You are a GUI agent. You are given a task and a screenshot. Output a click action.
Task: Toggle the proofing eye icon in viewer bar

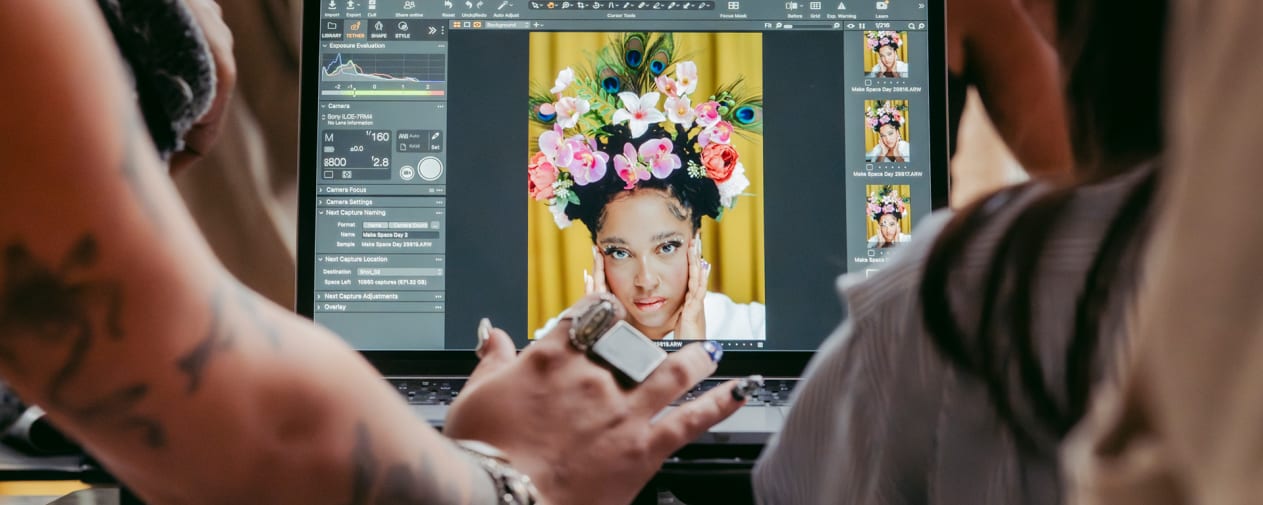(x=477, y=25)
